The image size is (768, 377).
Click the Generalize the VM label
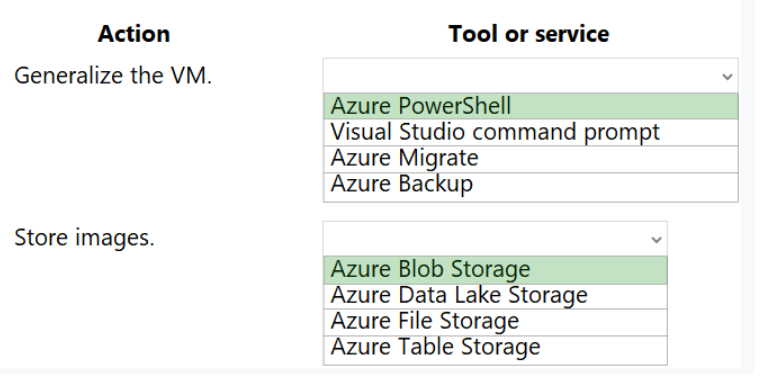[x=113, y=76]
